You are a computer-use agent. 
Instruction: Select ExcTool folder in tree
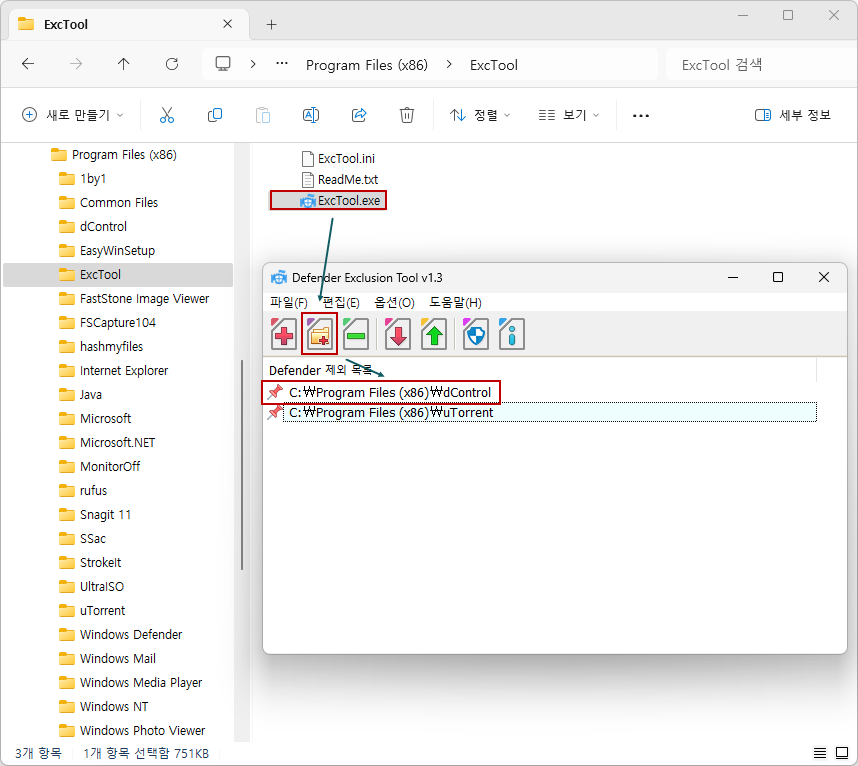[x=118, y=275]
